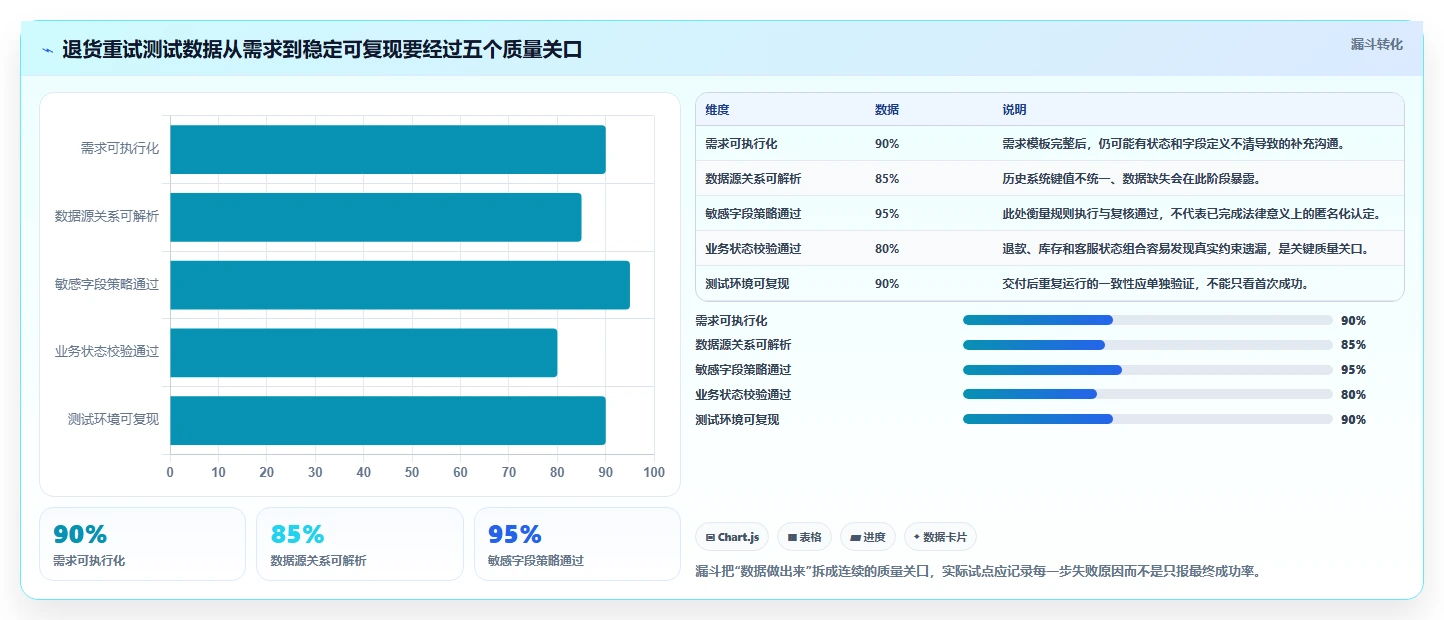
Task: Select table cell 业务状态校验通过
Action: tap(753, 249)
